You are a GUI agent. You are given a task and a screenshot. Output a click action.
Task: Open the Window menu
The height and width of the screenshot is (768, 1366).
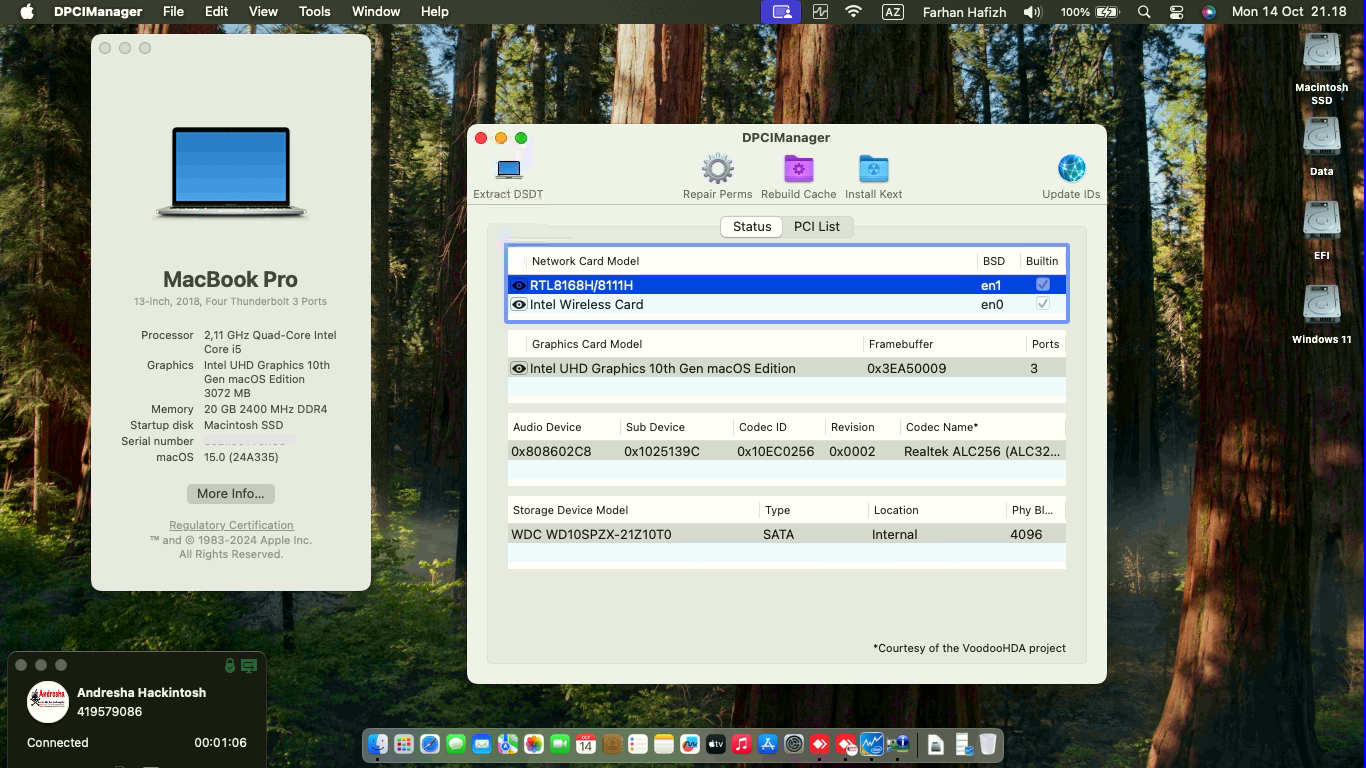click(376, 11)
